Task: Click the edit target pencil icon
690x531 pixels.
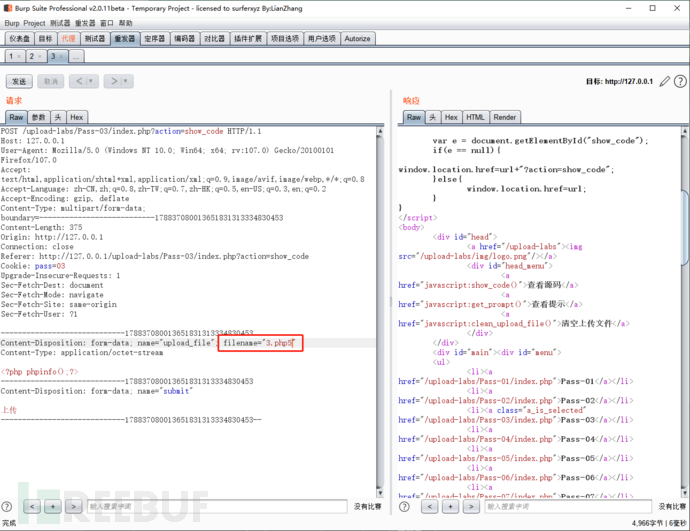Action: pyautogui.click(x=665, y=81)
